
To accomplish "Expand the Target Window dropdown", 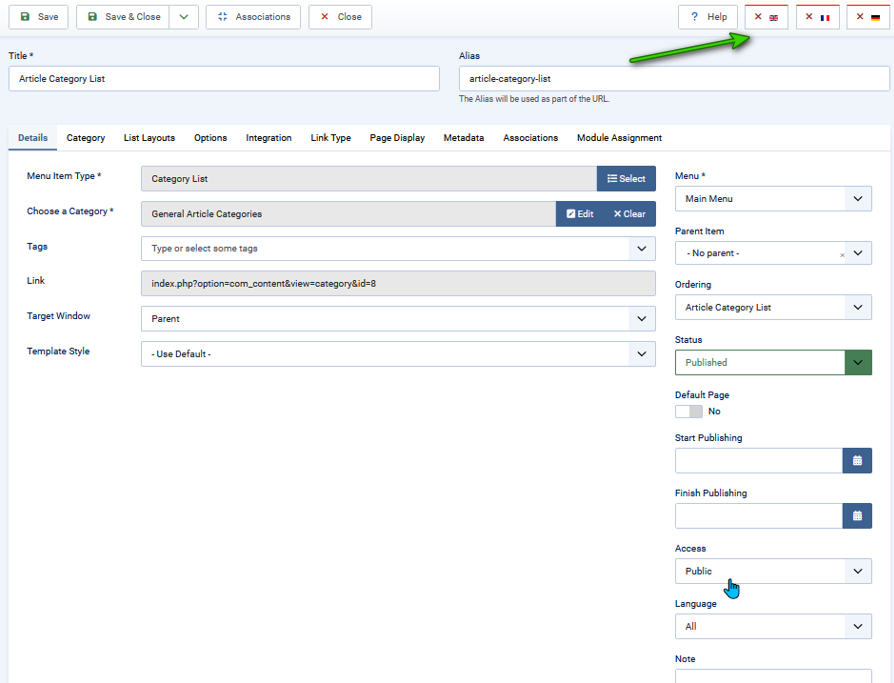I will click(398, 319).
